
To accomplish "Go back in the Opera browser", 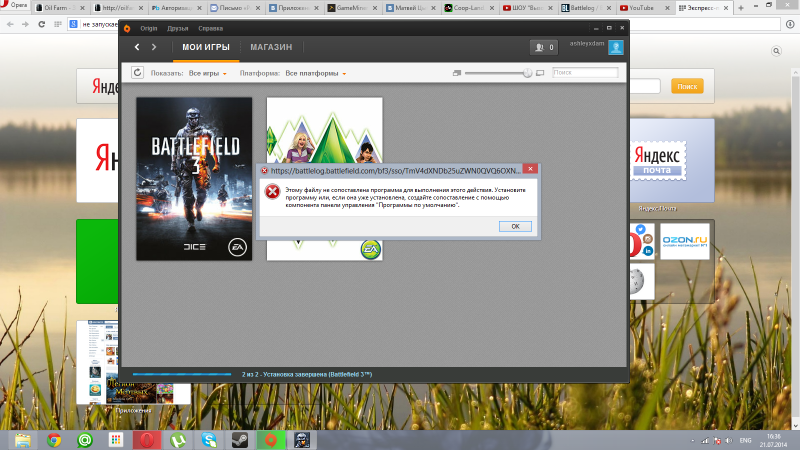I will pyautogui.click(x=10, y=24).
